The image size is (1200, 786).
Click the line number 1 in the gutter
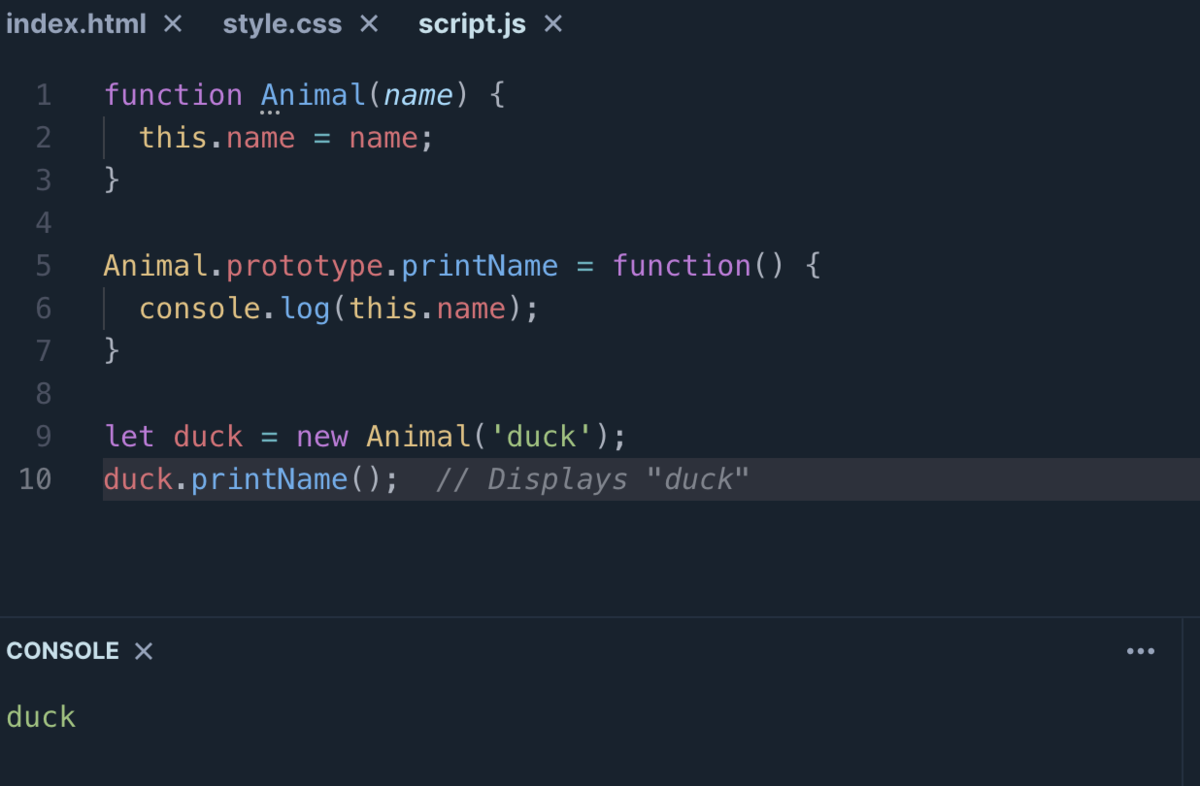coord(43,94)
